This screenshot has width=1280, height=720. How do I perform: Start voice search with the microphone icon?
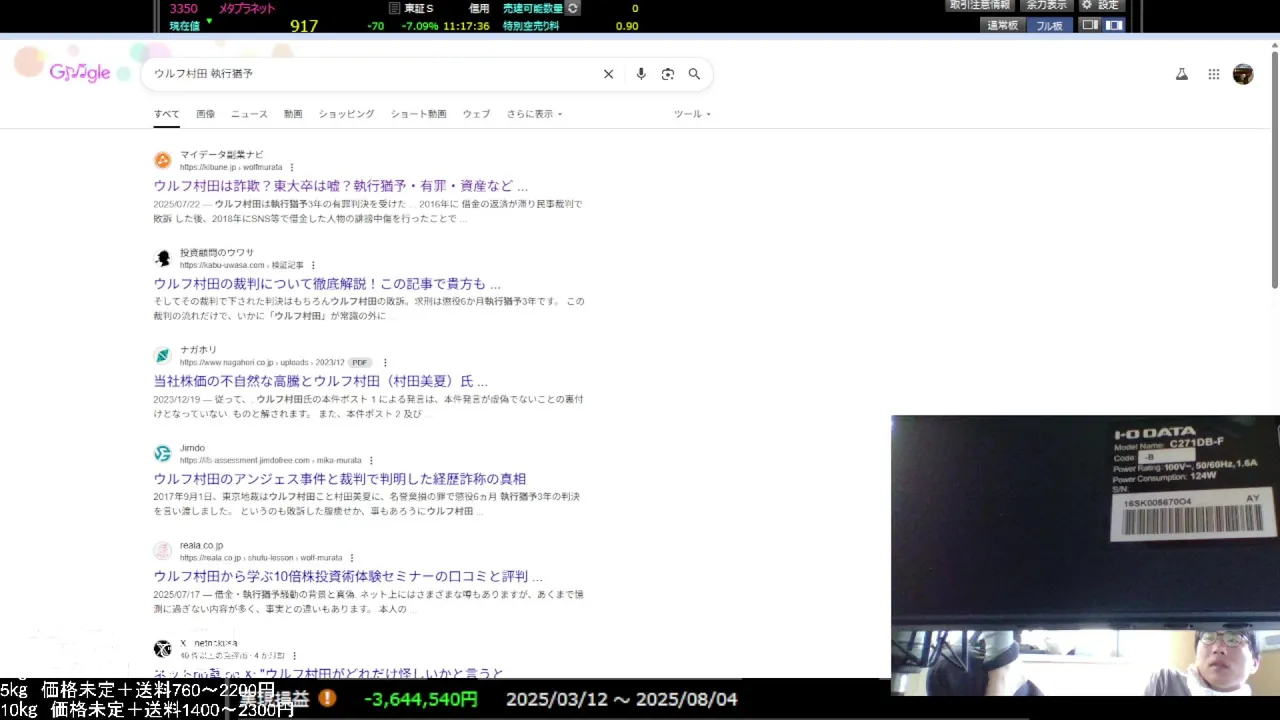pyautogui.click(x=641, y=74)
